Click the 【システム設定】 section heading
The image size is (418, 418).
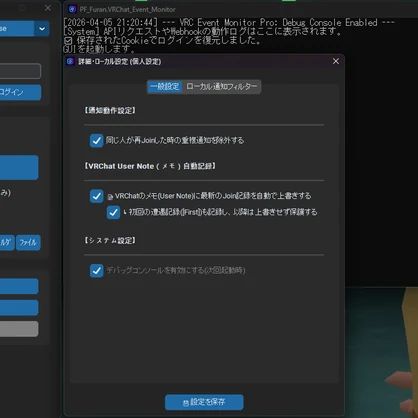tap(110, 240)
